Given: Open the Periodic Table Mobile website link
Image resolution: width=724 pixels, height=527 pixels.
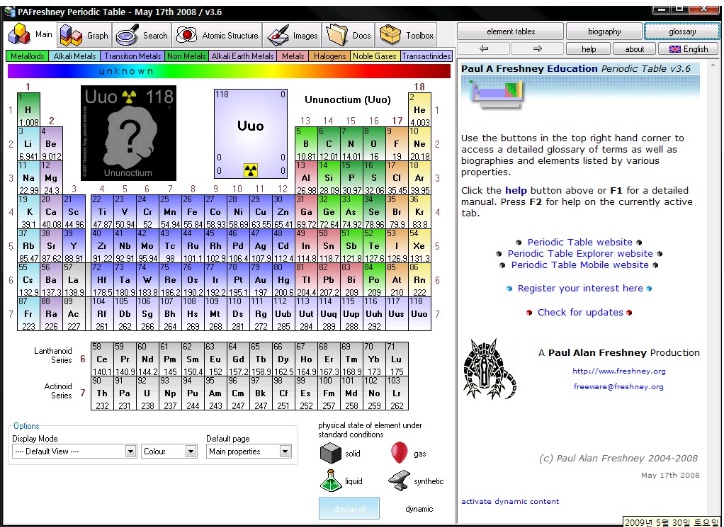Looking at the screenshot, I should click(x=579, y=265).
